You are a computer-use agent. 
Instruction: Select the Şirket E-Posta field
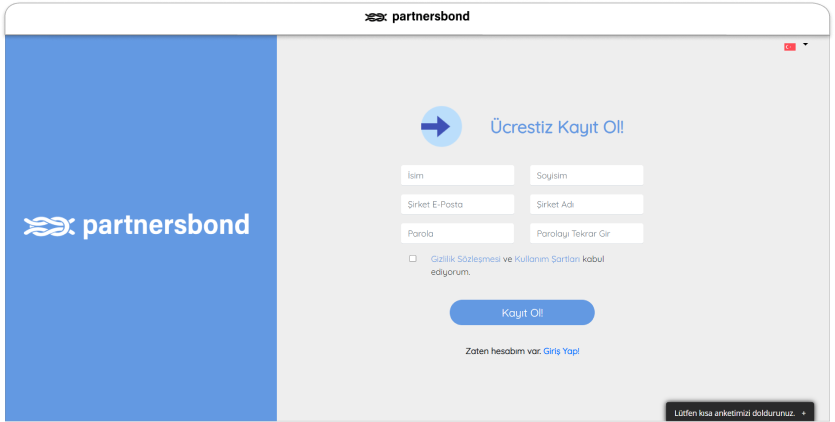(457, 204)
